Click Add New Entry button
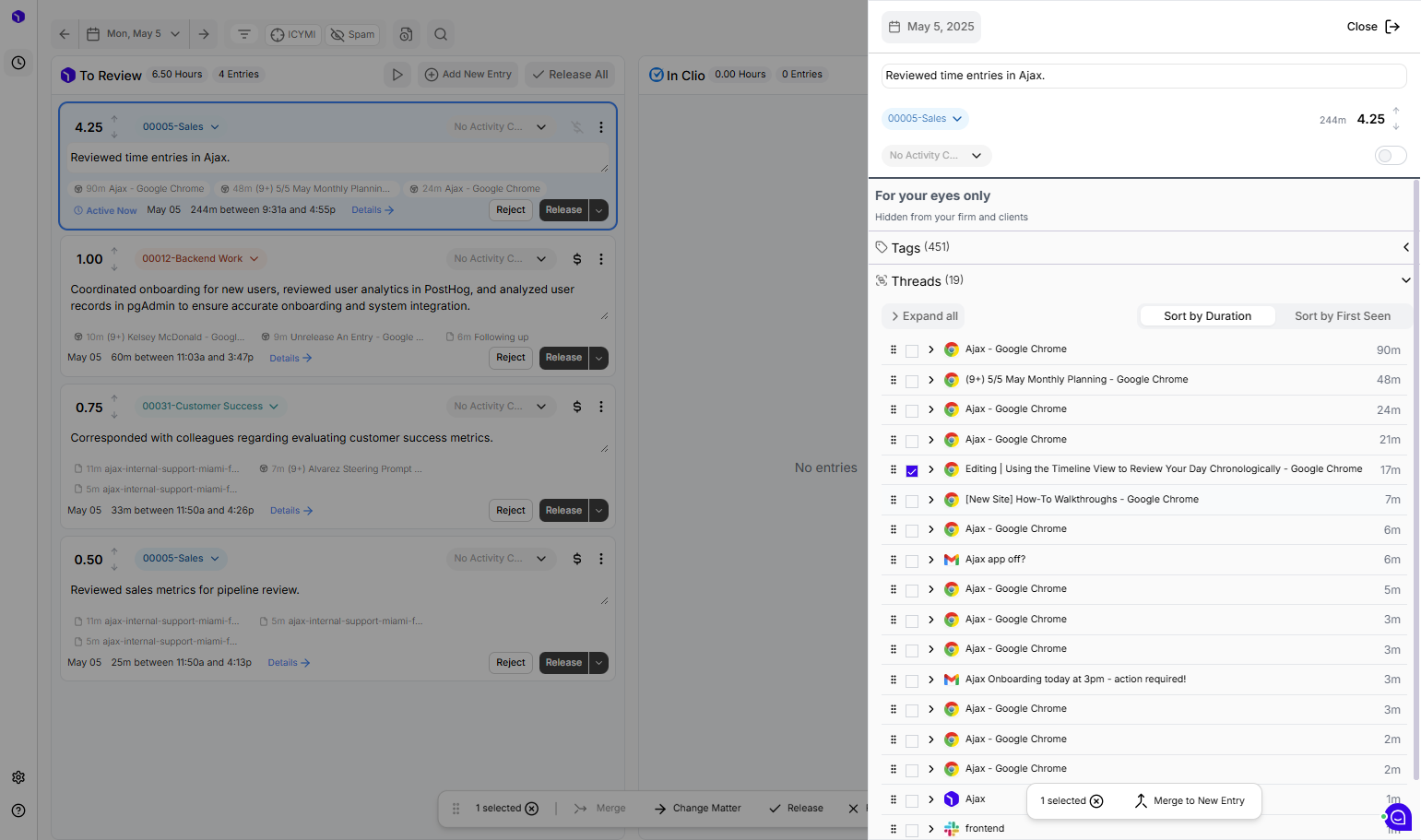1421x840 pixels. click(468, 75)
